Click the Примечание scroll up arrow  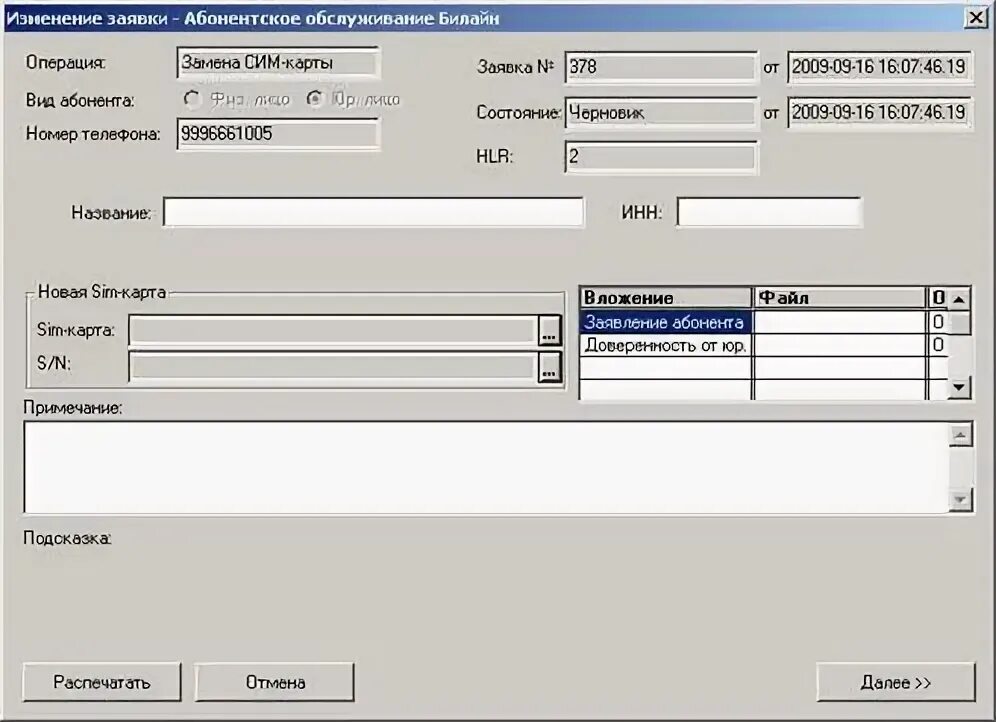point(961,435)
